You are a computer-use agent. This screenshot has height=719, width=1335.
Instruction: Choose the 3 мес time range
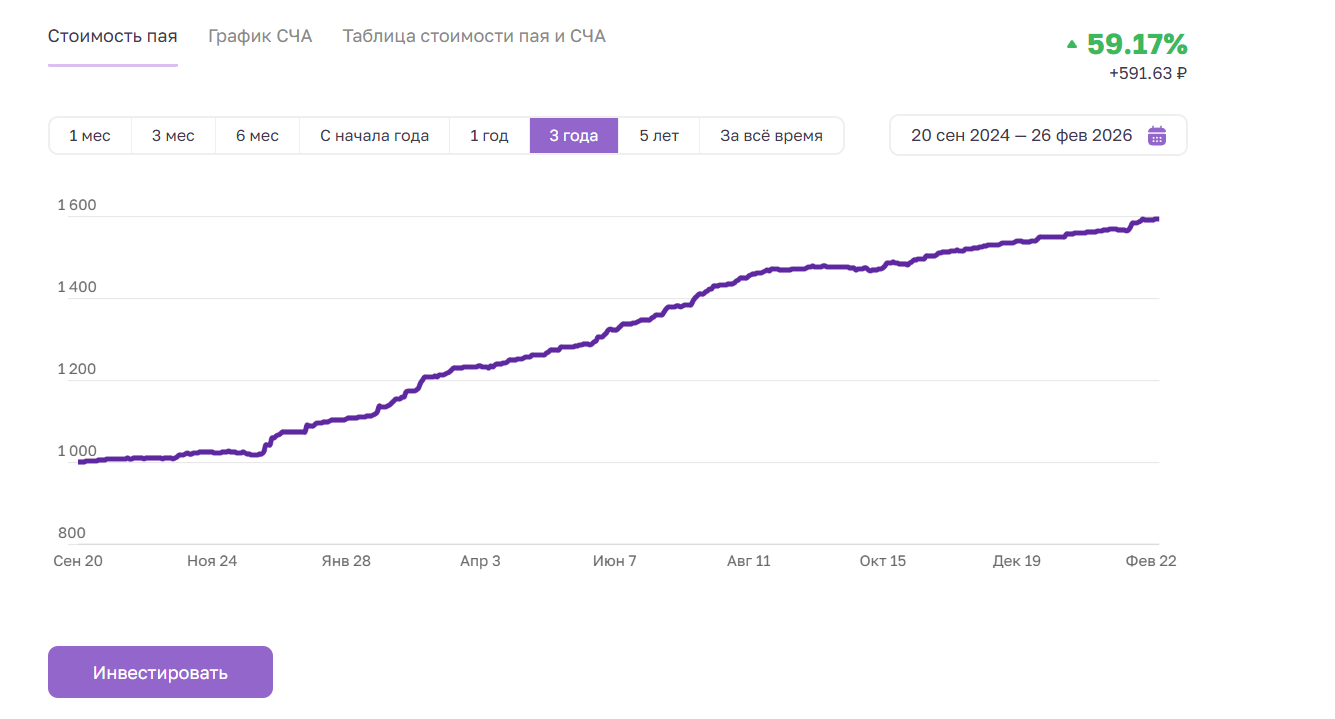tap(173, 136)
